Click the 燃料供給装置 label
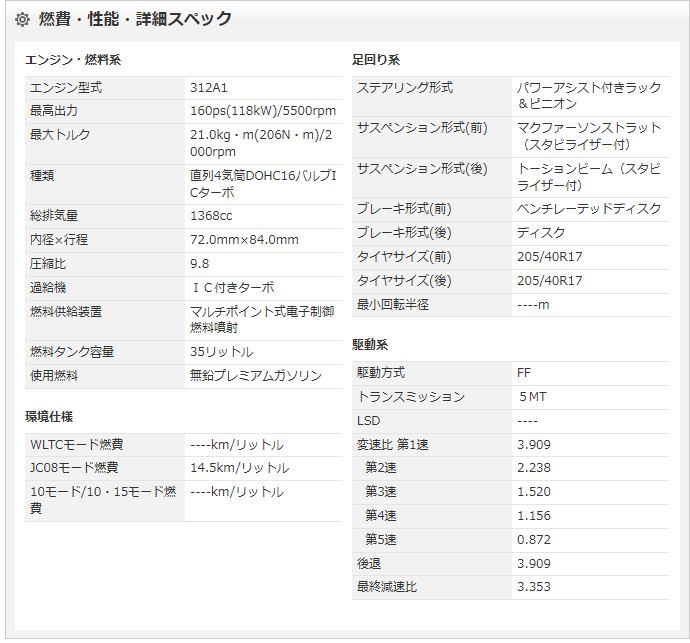 [x=66, y=312]
